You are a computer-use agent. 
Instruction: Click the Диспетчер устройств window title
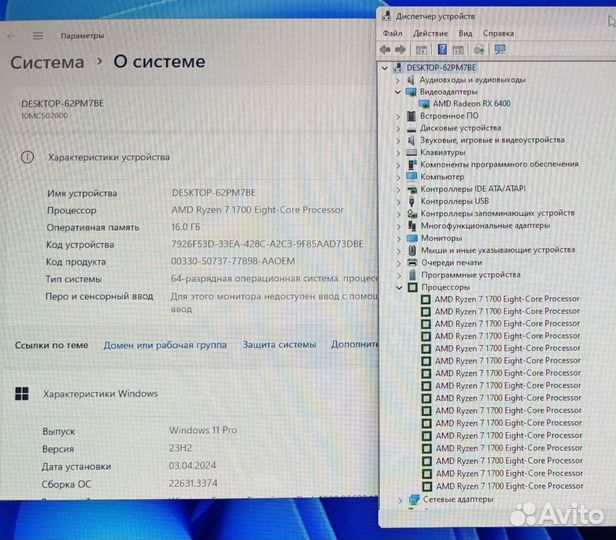[435, 16]
